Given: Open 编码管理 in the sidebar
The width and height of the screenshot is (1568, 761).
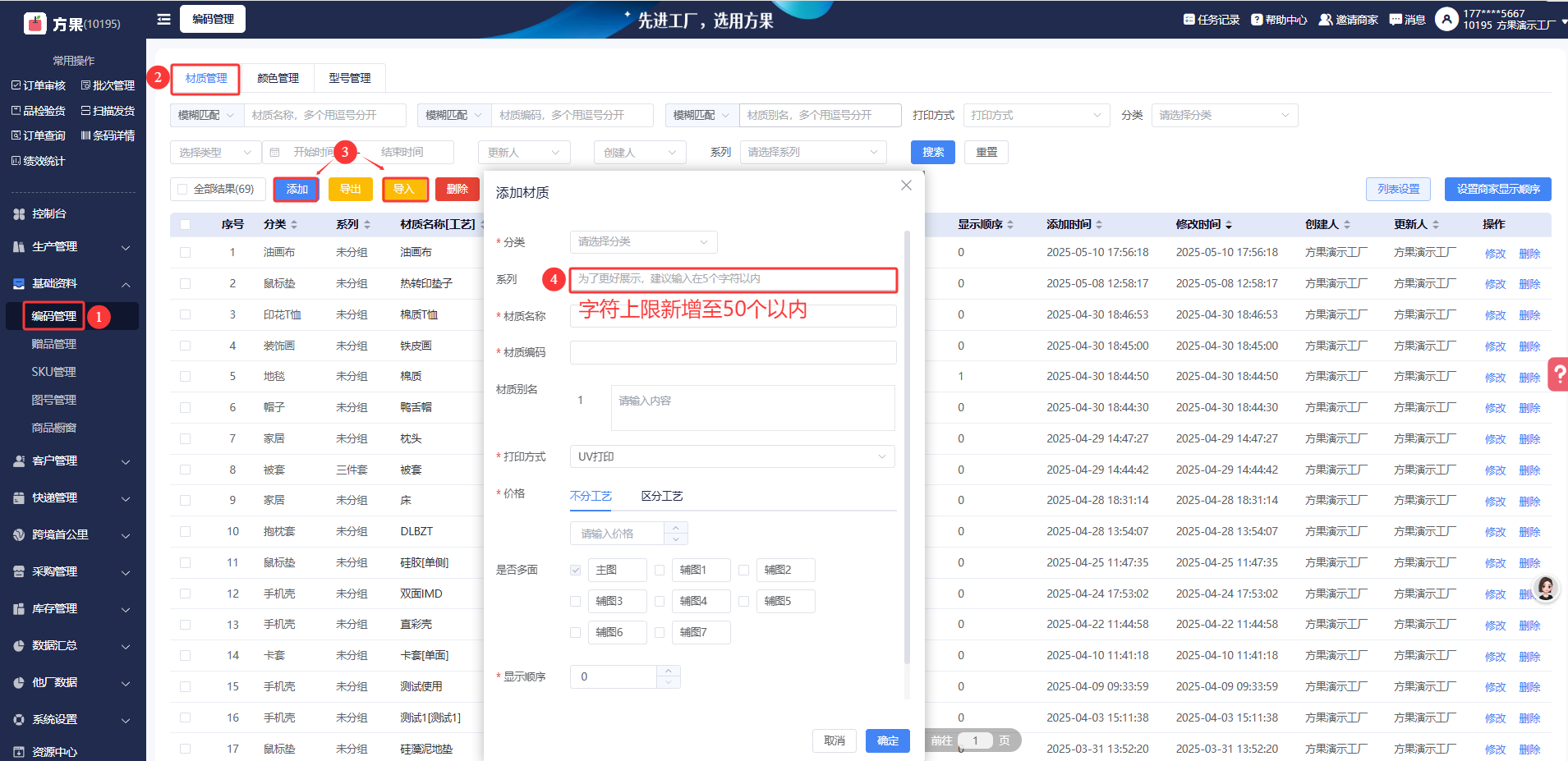Looking at the screenshot, I should pyautogui.click(x=54, y=316).
